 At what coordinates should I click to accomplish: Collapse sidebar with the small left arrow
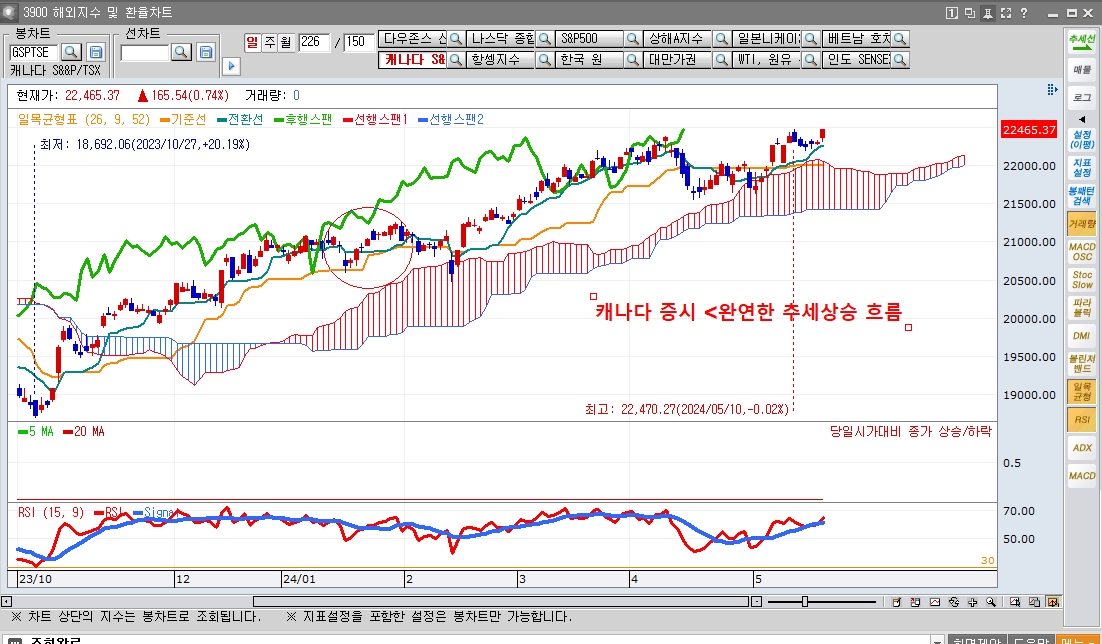coord(1082,119)
